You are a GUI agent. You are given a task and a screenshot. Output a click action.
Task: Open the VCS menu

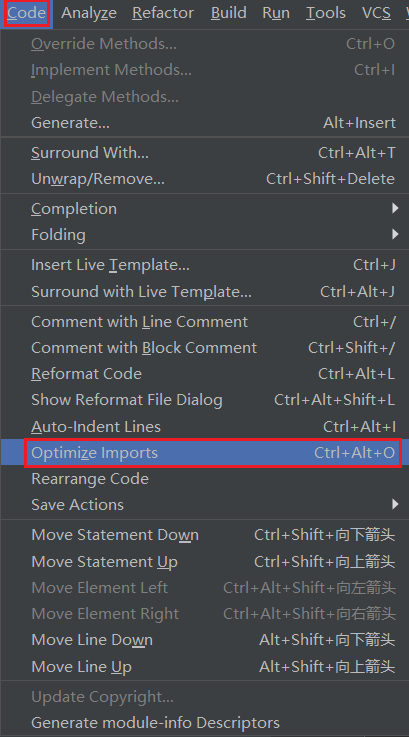[x=376, y=13]
